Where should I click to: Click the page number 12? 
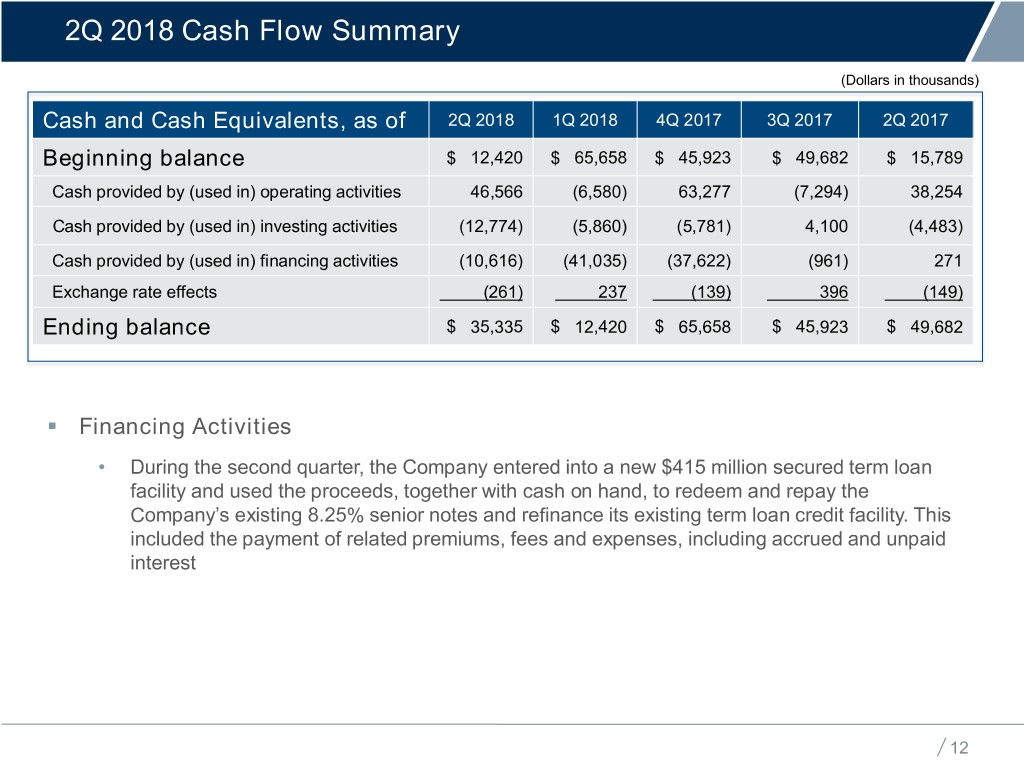[960, 748]
